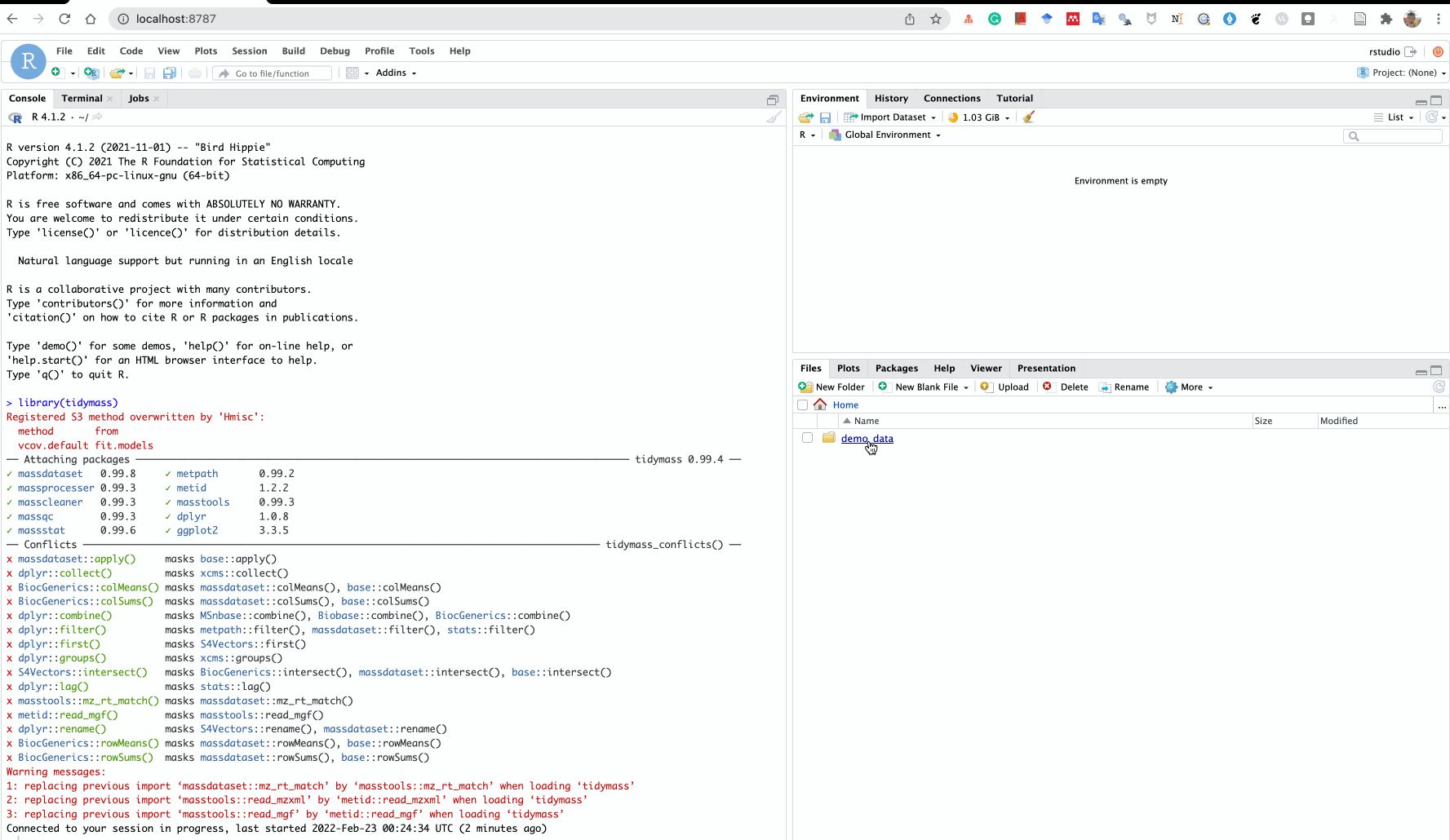This screenshot has height=840, width=1450.
Task: Select all files checkbox near Home
Action: pos(802,405)
